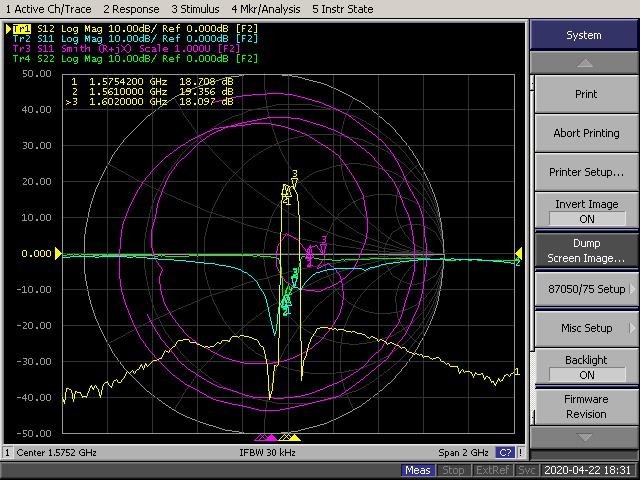Viewport: 640px width, 480px height.
Task: Click the Stop status indicator
Action: point(453,471)
